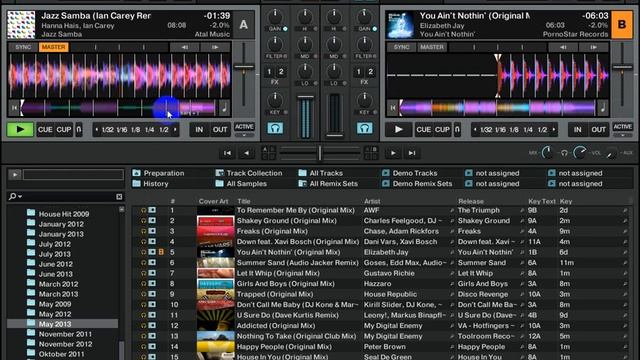This screenshot has height=360, width=640.
Task: Jump to track start in Deck B stripe
Action: (x=393, y=108)
